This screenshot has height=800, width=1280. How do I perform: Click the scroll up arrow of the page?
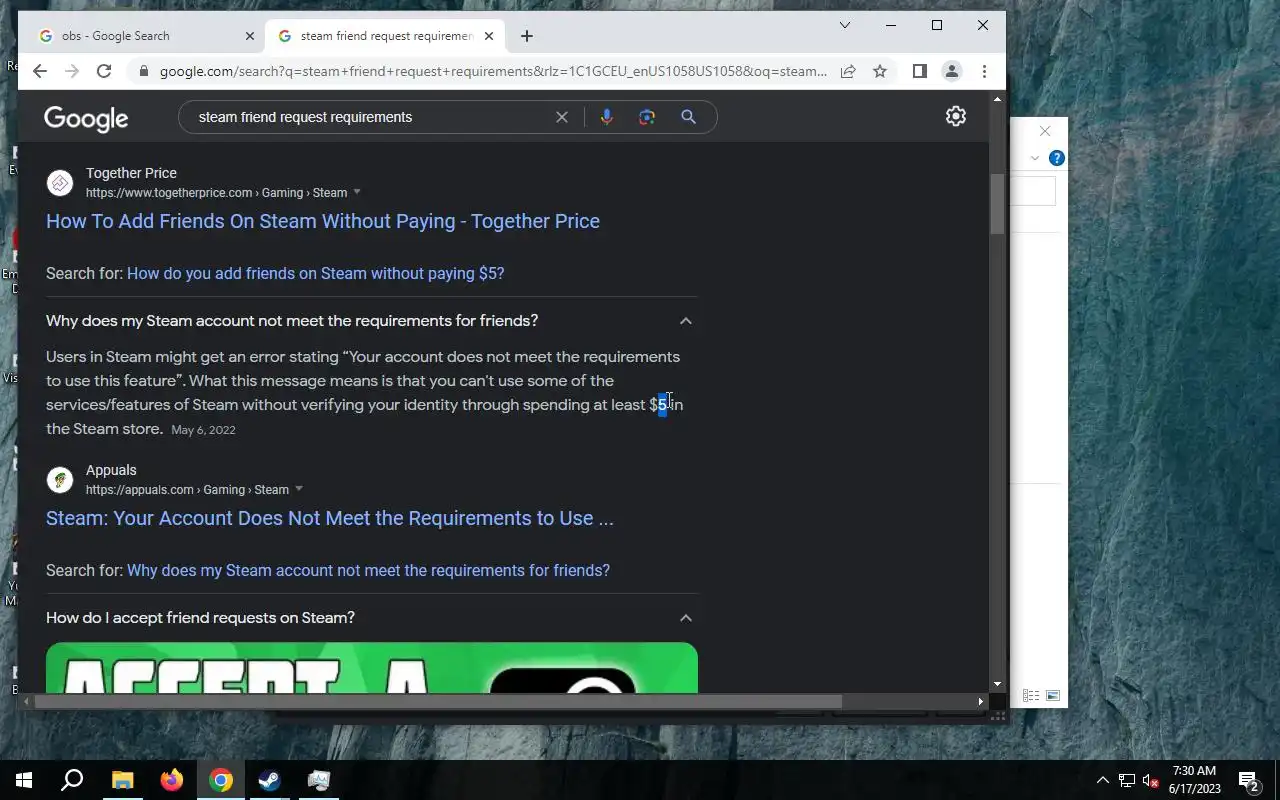(997, 99)
